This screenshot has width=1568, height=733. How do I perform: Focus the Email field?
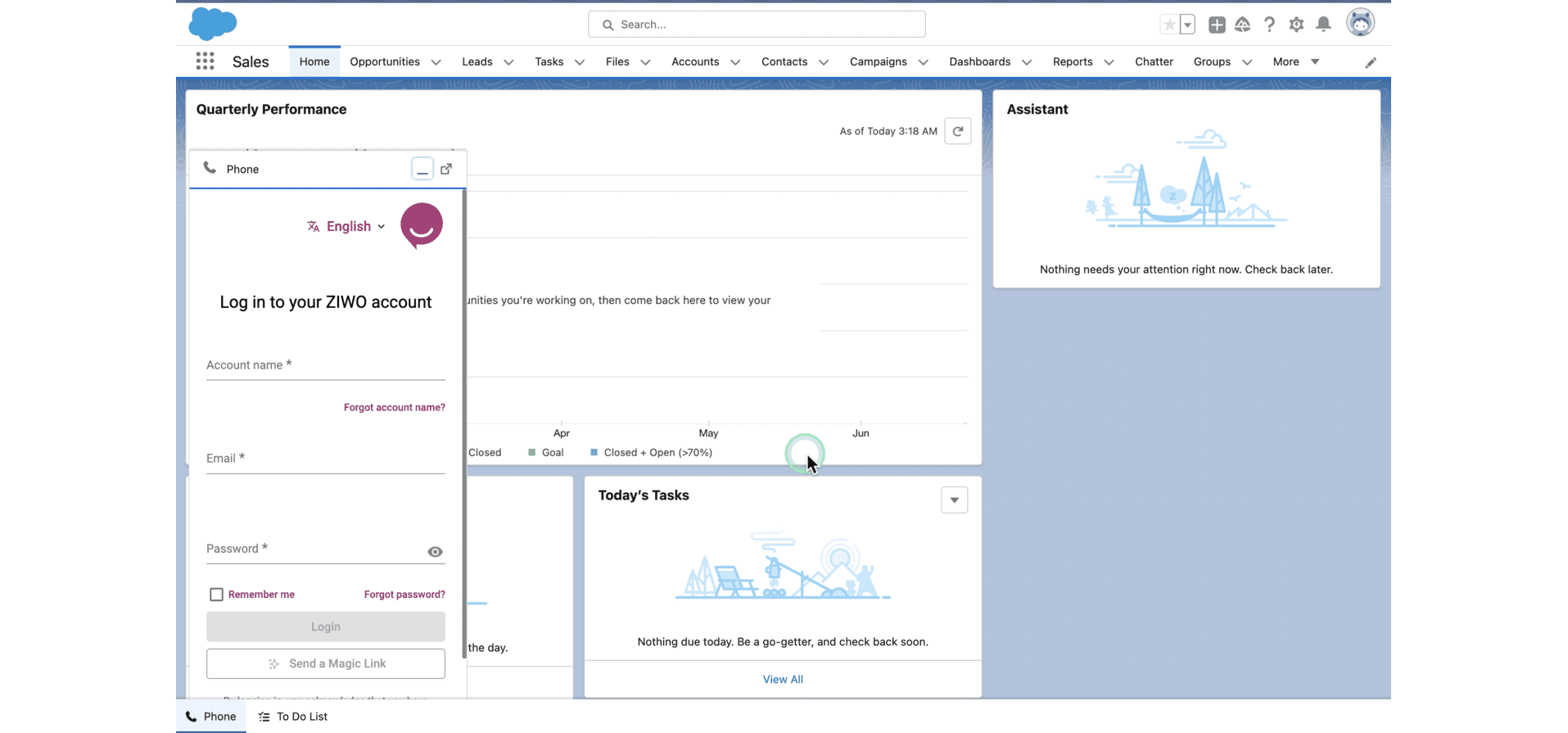(x=326, y=459)
